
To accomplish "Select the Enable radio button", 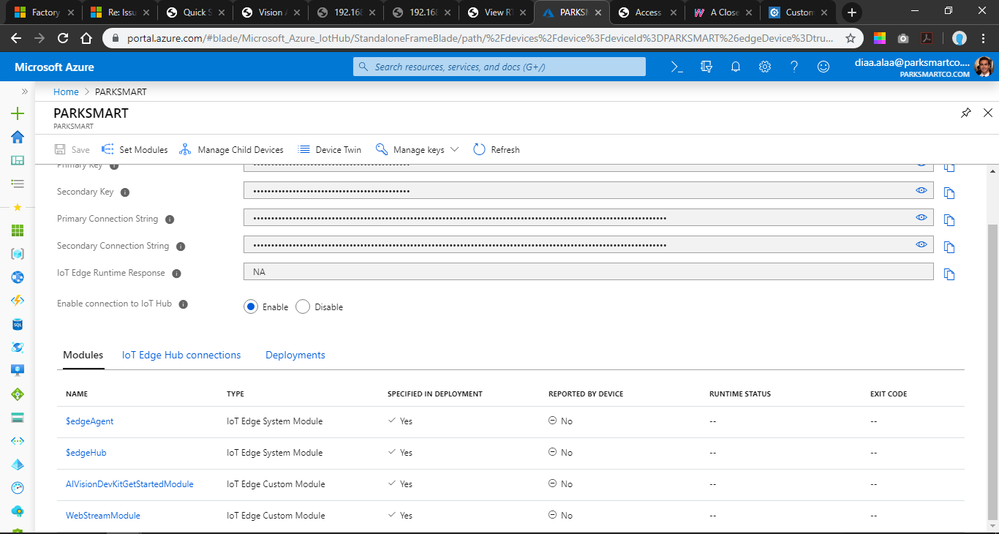I will click(x=251, y=307).
